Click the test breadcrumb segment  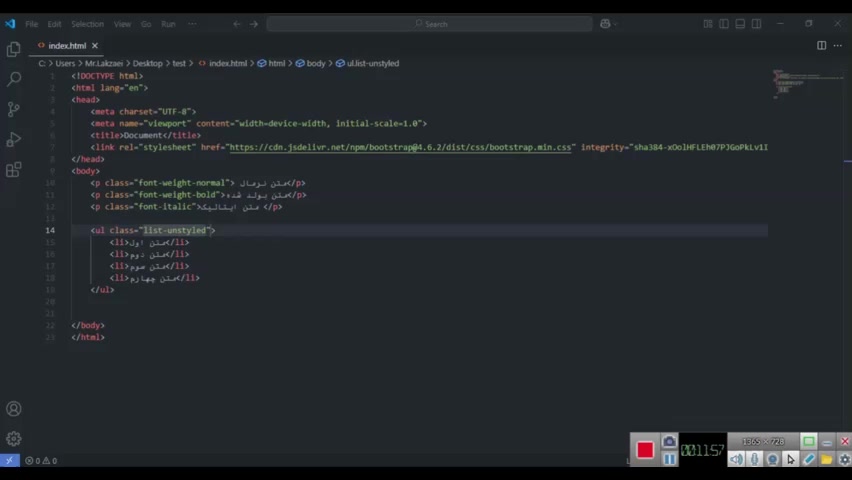point(179,64)
